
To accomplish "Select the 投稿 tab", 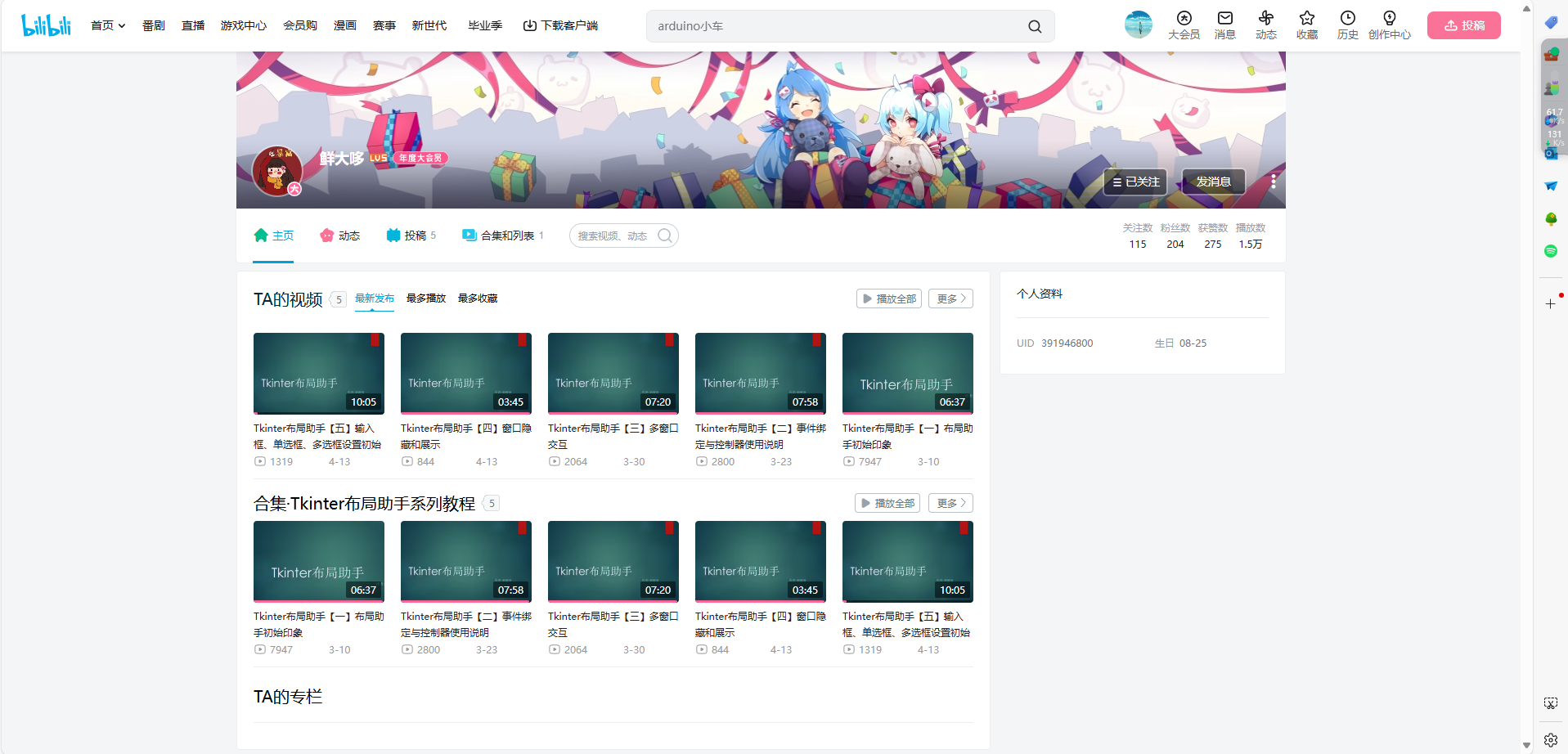I will click(x=411, y=236).
